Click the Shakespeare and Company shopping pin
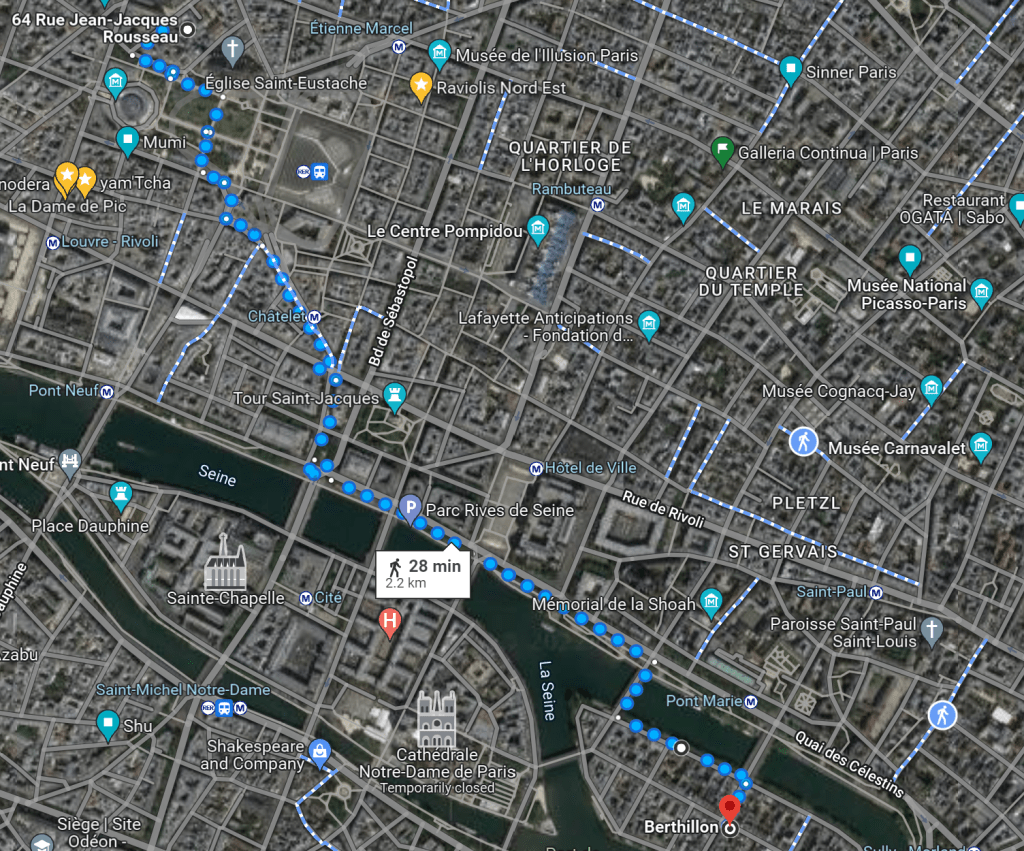 [x=319, y=752]
